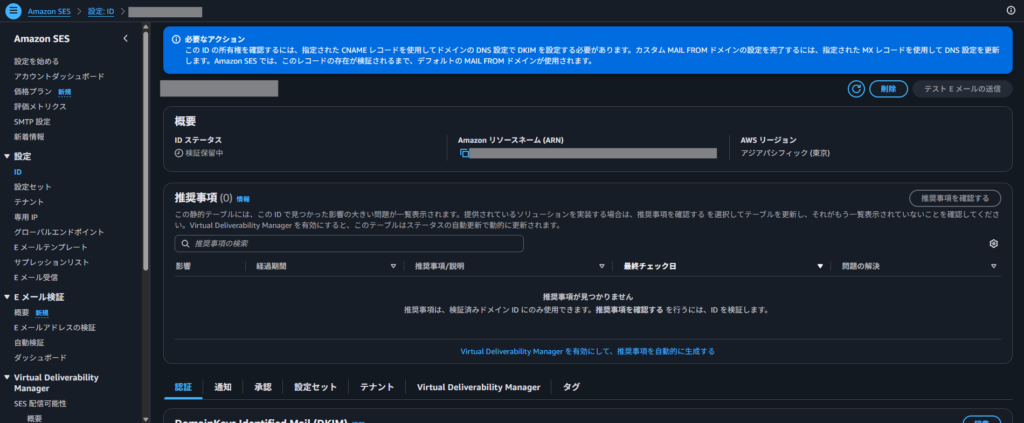Open 自動検証 in the sidebar
The height and width of the screenshot is (423, 1024).
tap(29, 342)
